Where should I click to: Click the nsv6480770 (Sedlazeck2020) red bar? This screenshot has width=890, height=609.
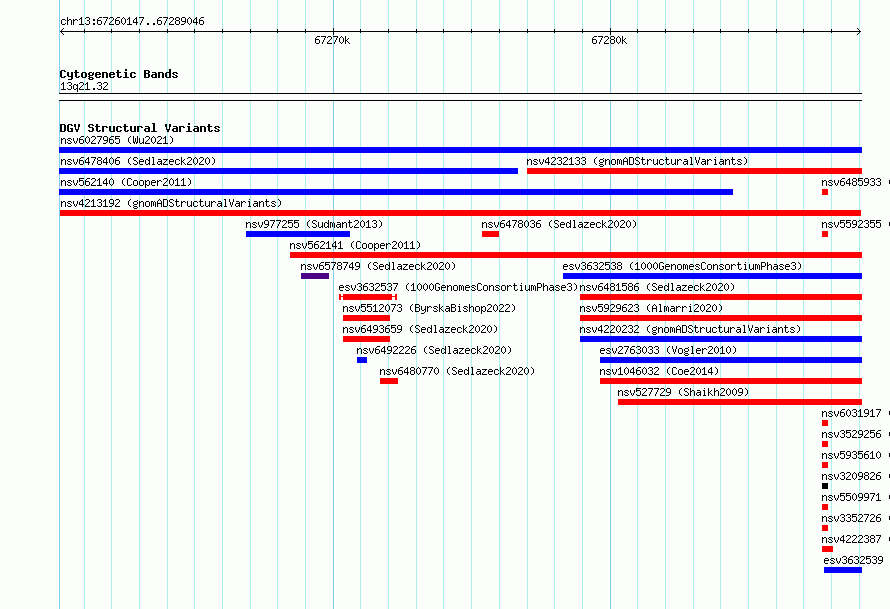(x=389, y=381)
